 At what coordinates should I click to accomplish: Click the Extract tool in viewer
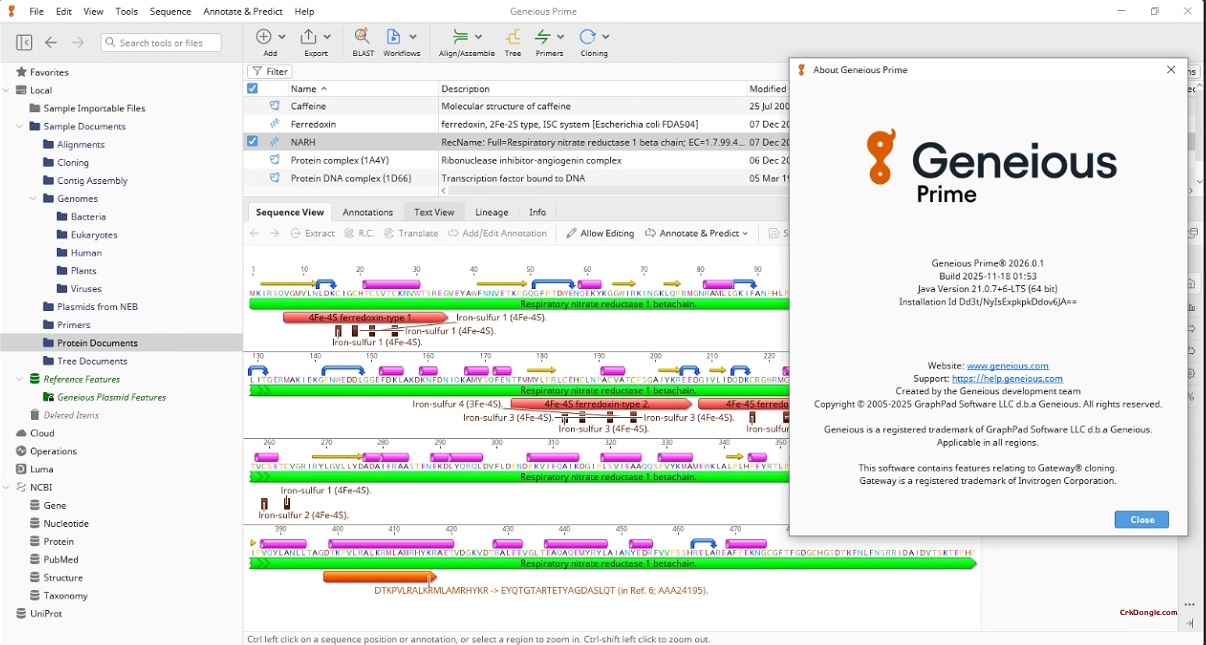(x=313, y=233)
